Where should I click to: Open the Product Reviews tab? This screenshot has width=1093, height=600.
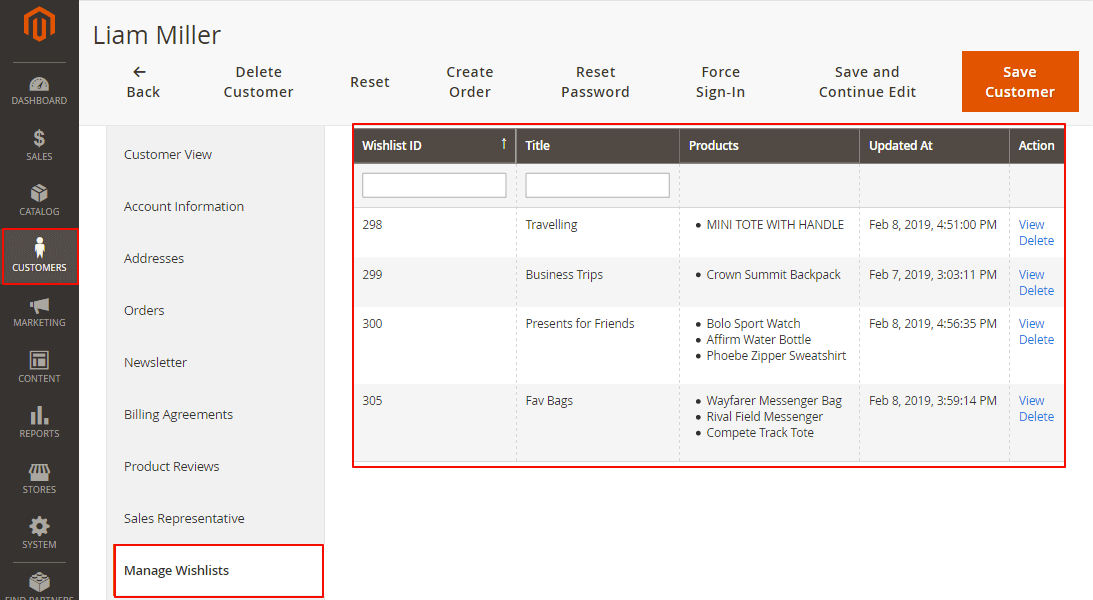coord(172,467)
